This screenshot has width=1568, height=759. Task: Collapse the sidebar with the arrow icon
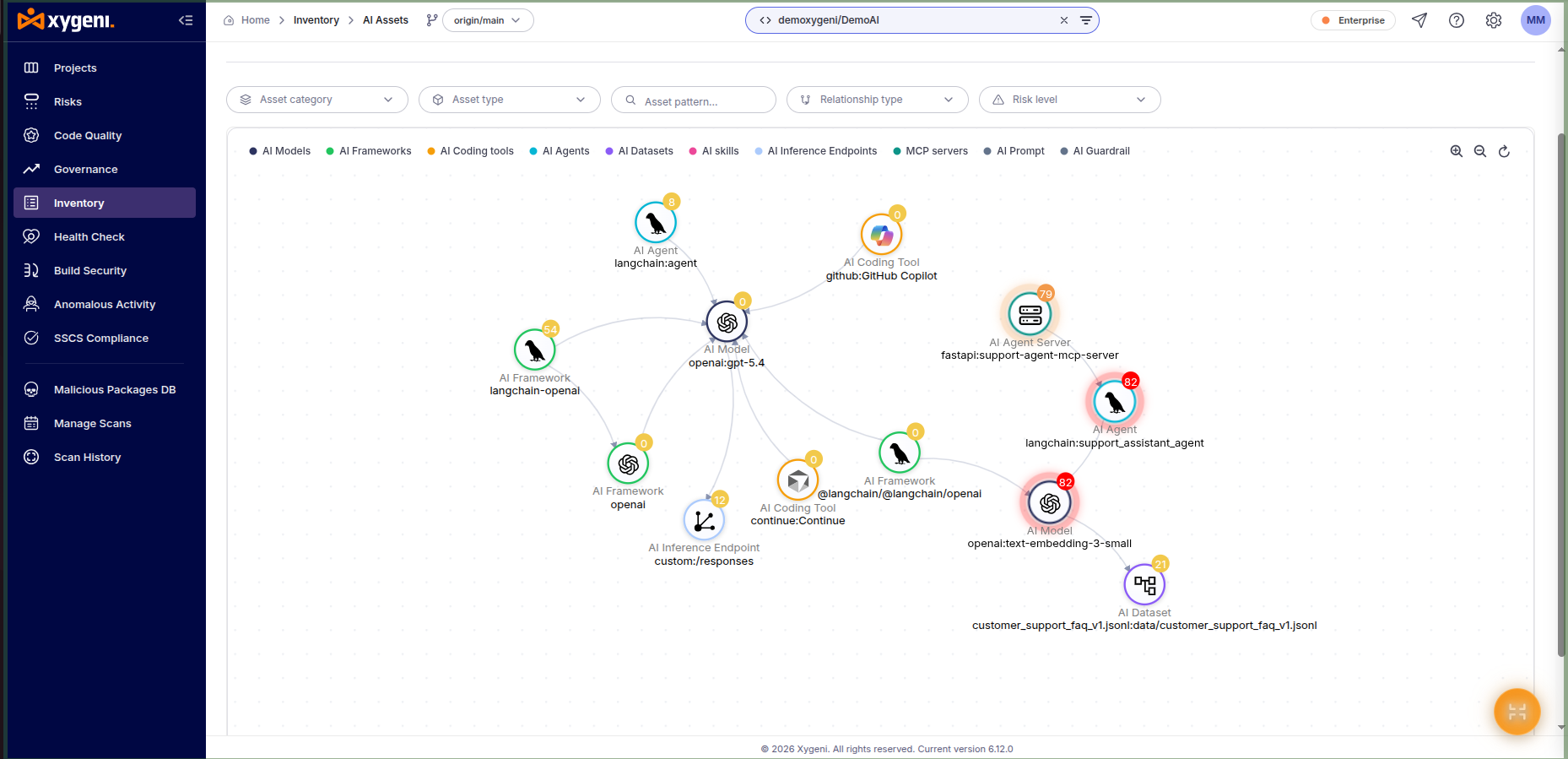tap(186, 20)
